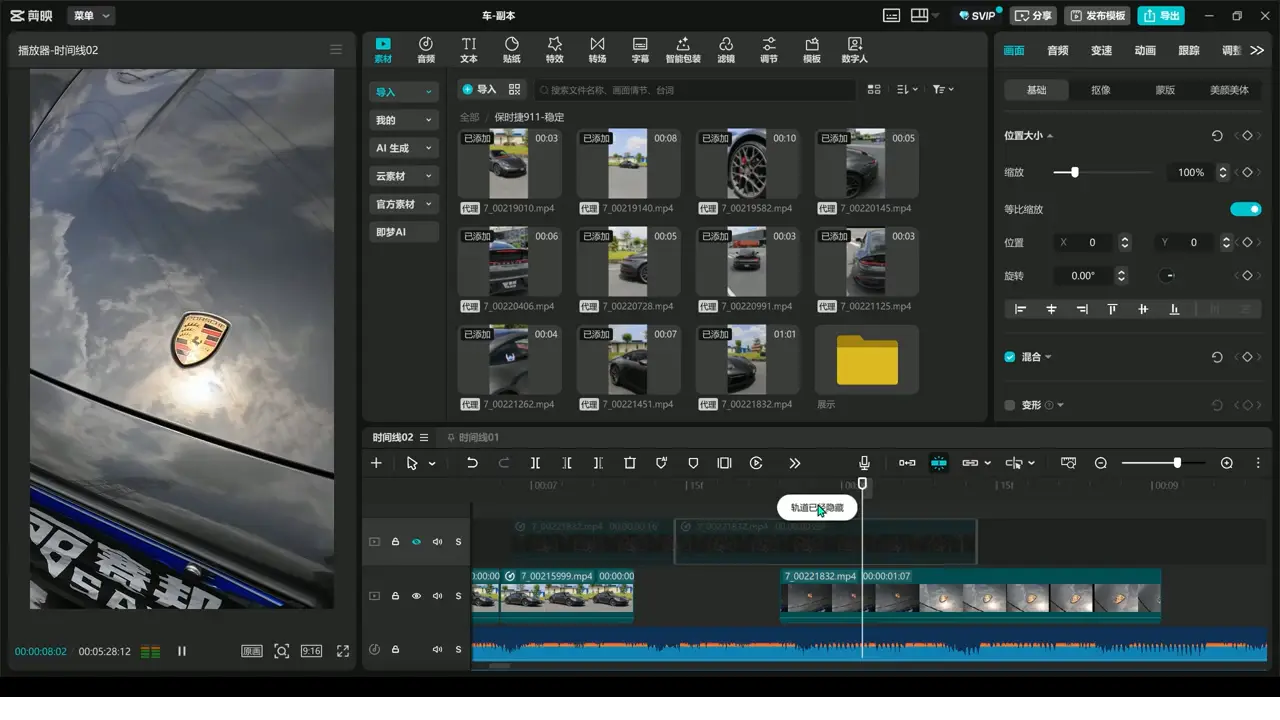Open the 模板 templates icon

[812, 50]
